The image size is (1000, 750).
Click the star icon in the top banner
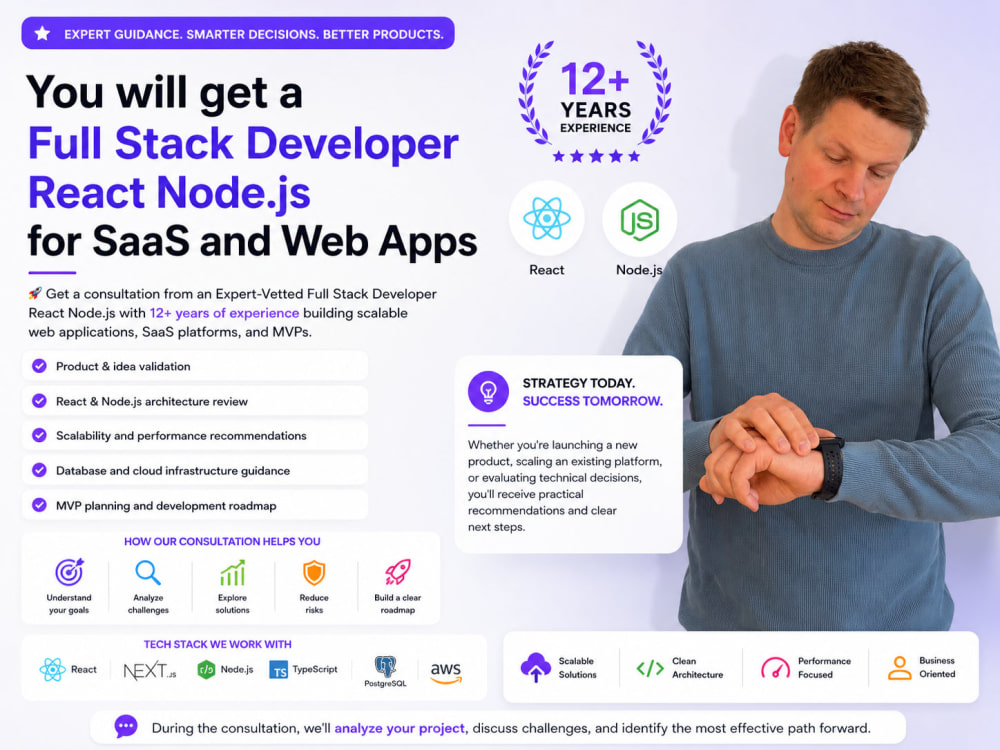tap(42, 34)
